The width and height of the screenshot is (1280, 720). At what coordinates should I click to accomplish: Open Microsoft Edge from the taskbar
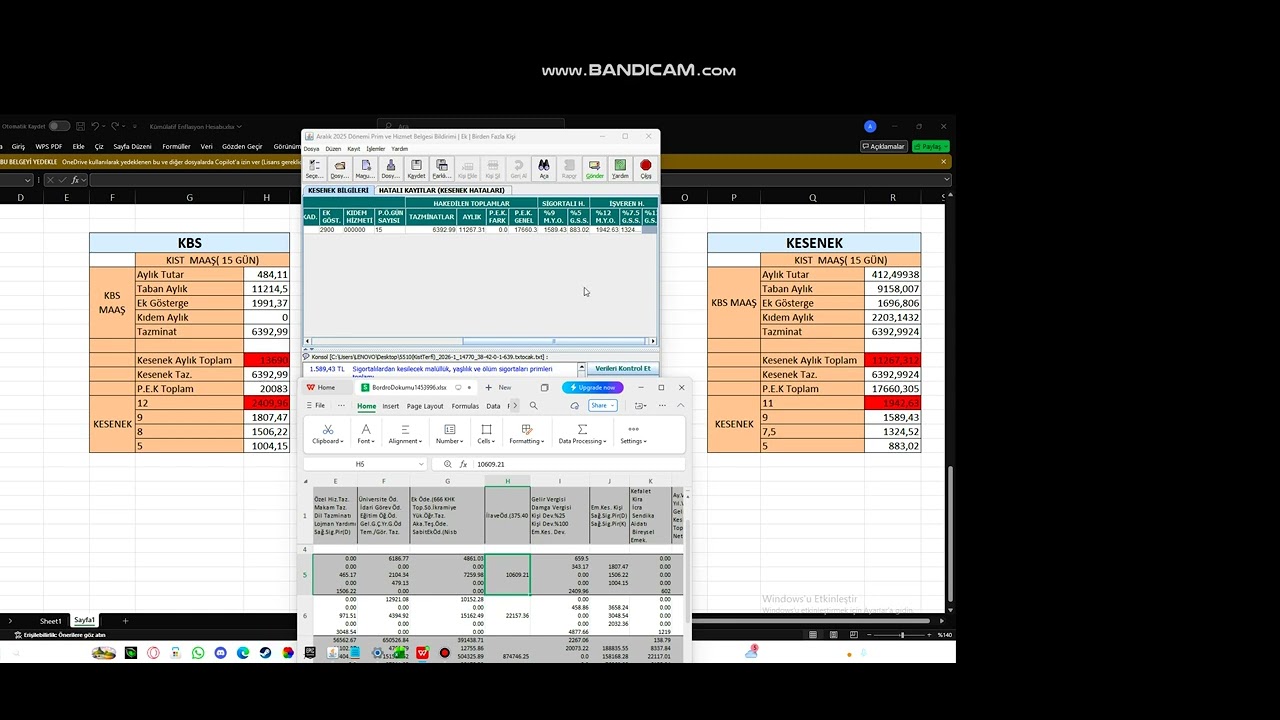click(x=243, y=653)
